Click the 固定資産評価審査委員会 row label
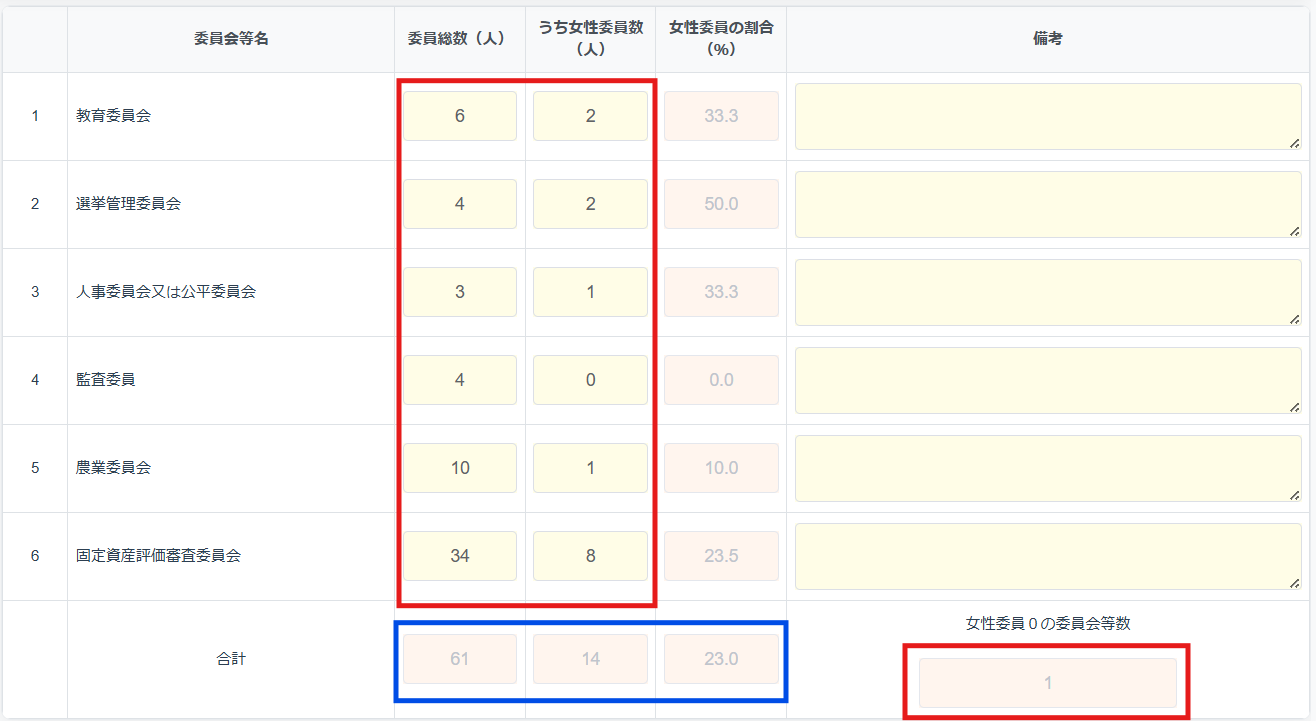This screenshot has height=721, width=1316. [x=159, y=556]
